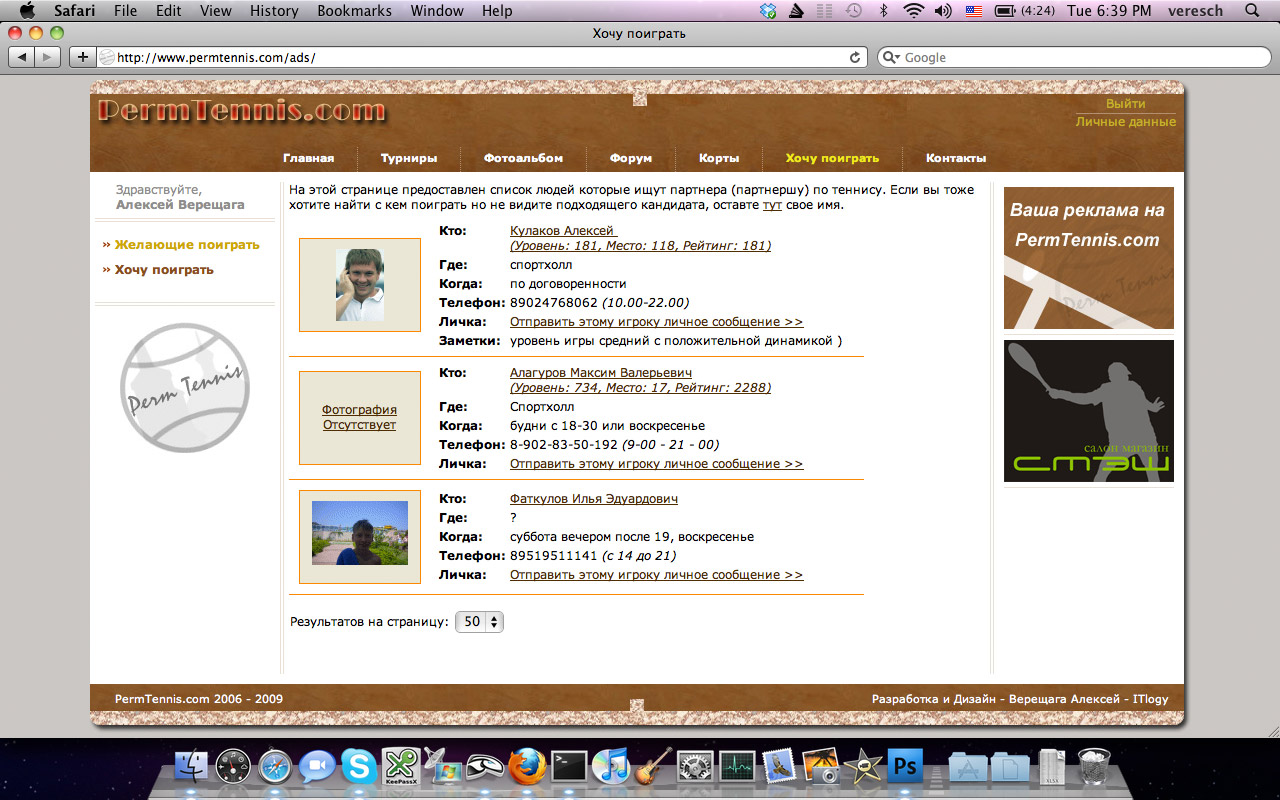The image size is (1280, 800).
Task: Open Terminal from the dock
Action: [569, 767]
